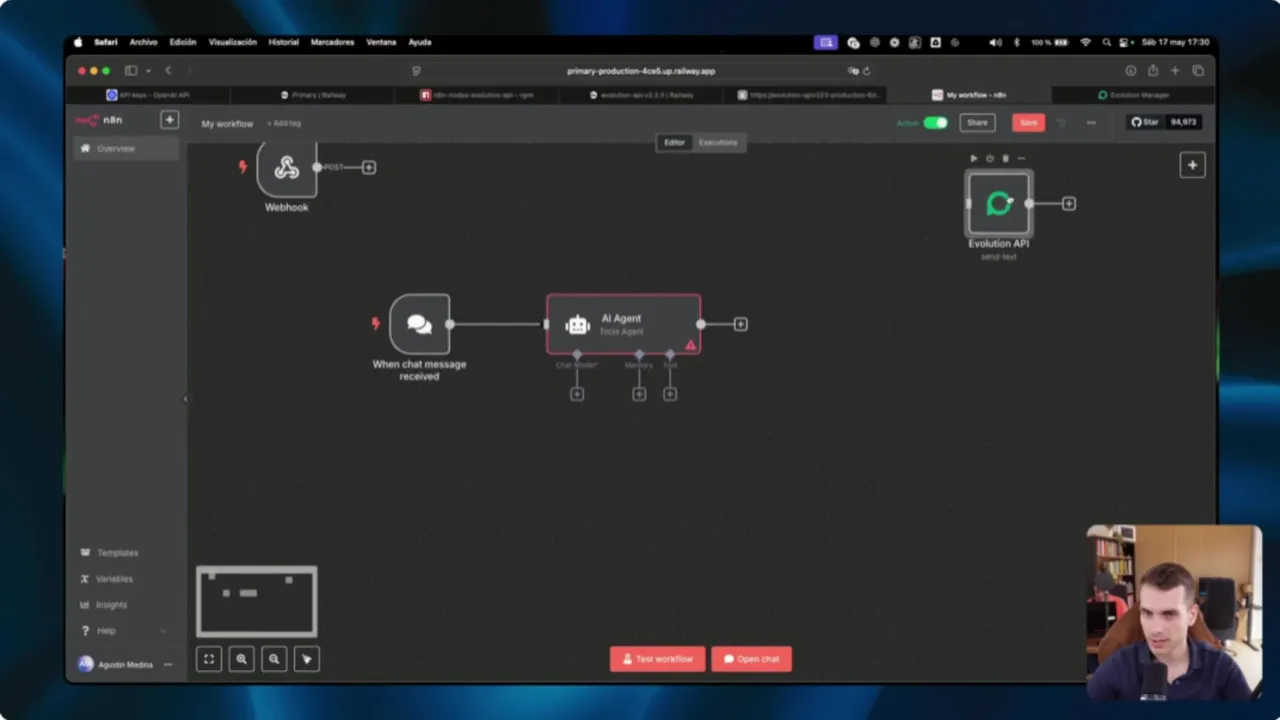Reload the page in Safari
The image size is (1280, 720).
coord(866,71)
